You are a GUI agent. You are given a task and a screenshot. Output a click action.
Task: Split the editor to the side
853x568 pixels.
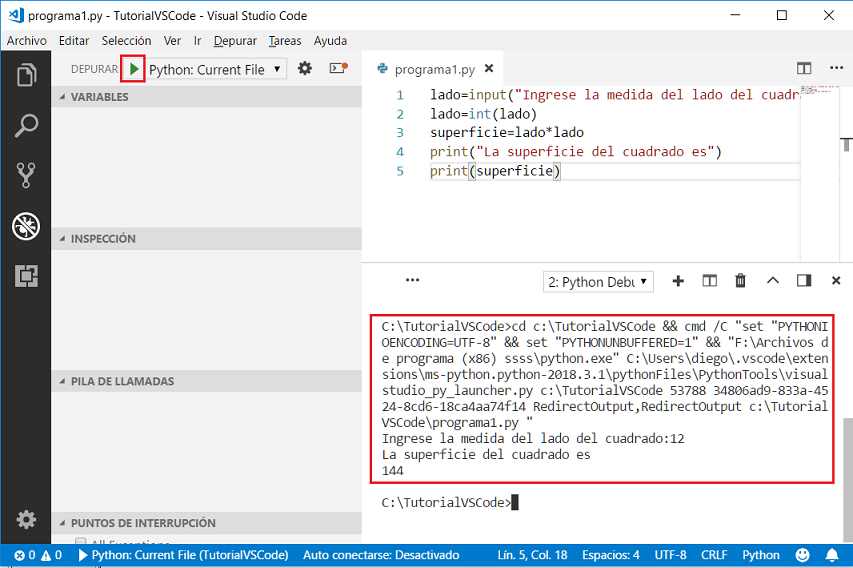[x=803, y=69]
